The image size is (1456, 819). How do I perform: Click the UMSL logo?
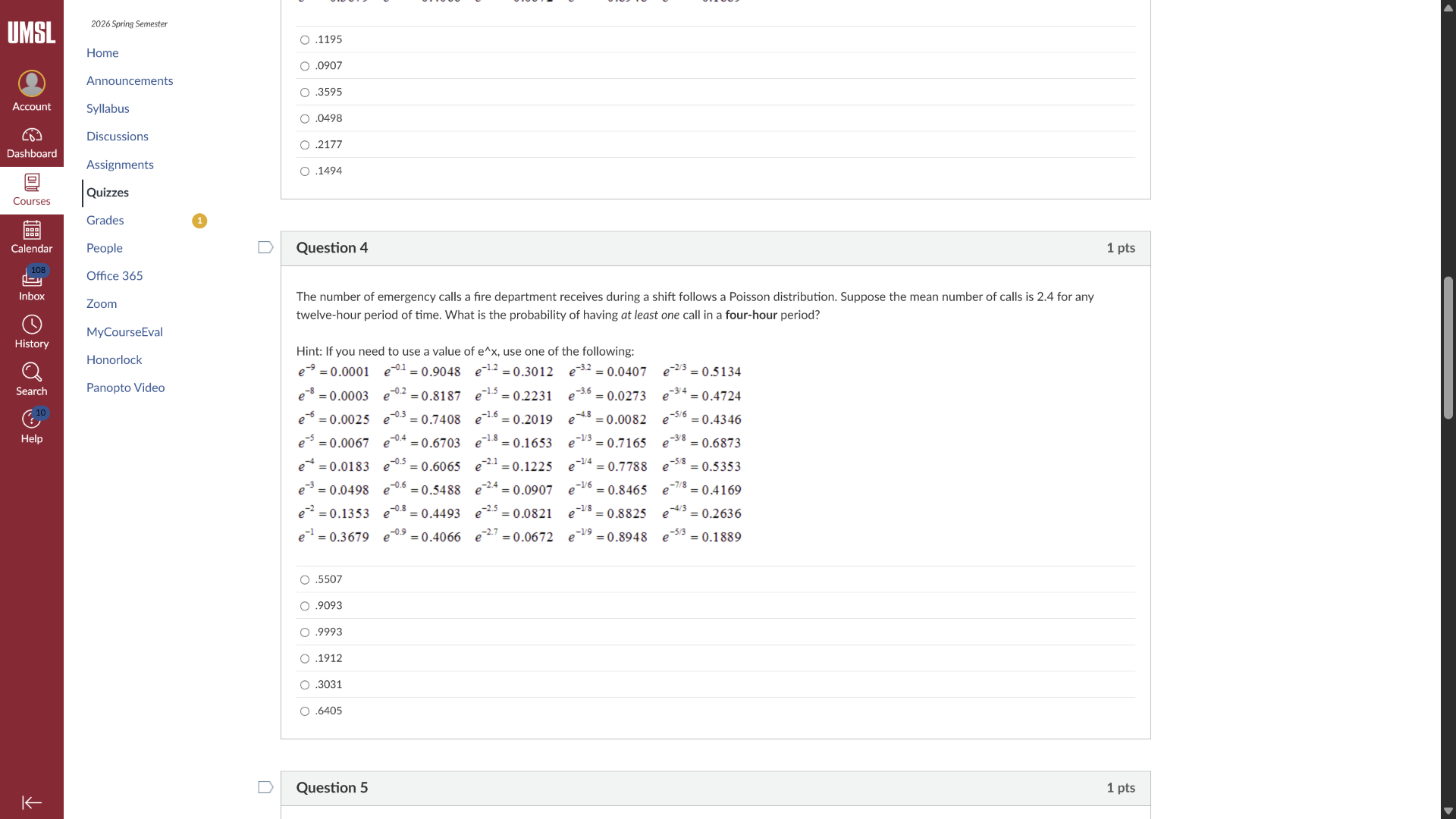[31, 33]
